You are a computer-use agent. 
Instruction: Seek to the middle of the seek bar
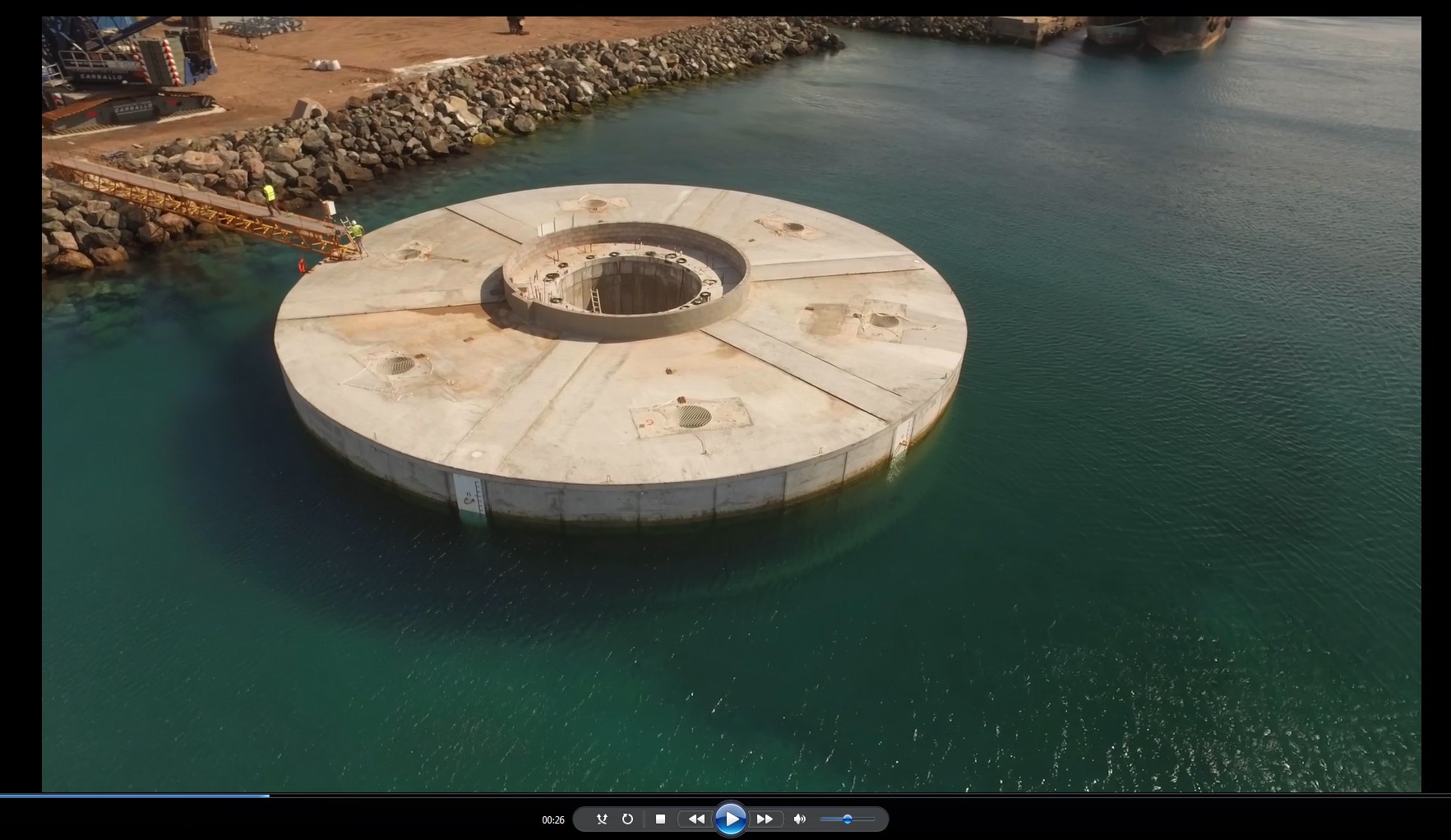pos(725,796)
